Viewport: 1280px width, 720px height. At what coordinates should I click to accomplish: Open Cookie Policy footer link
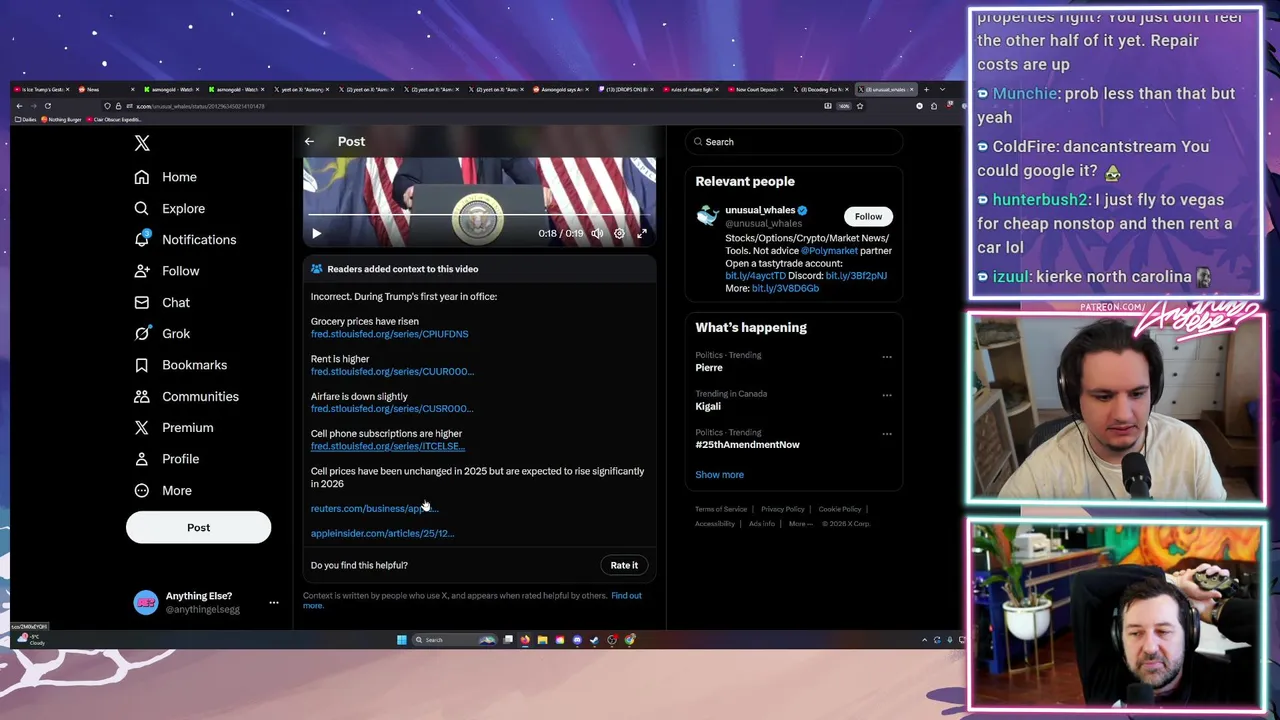pyautogui.click(x=840, y=509)
